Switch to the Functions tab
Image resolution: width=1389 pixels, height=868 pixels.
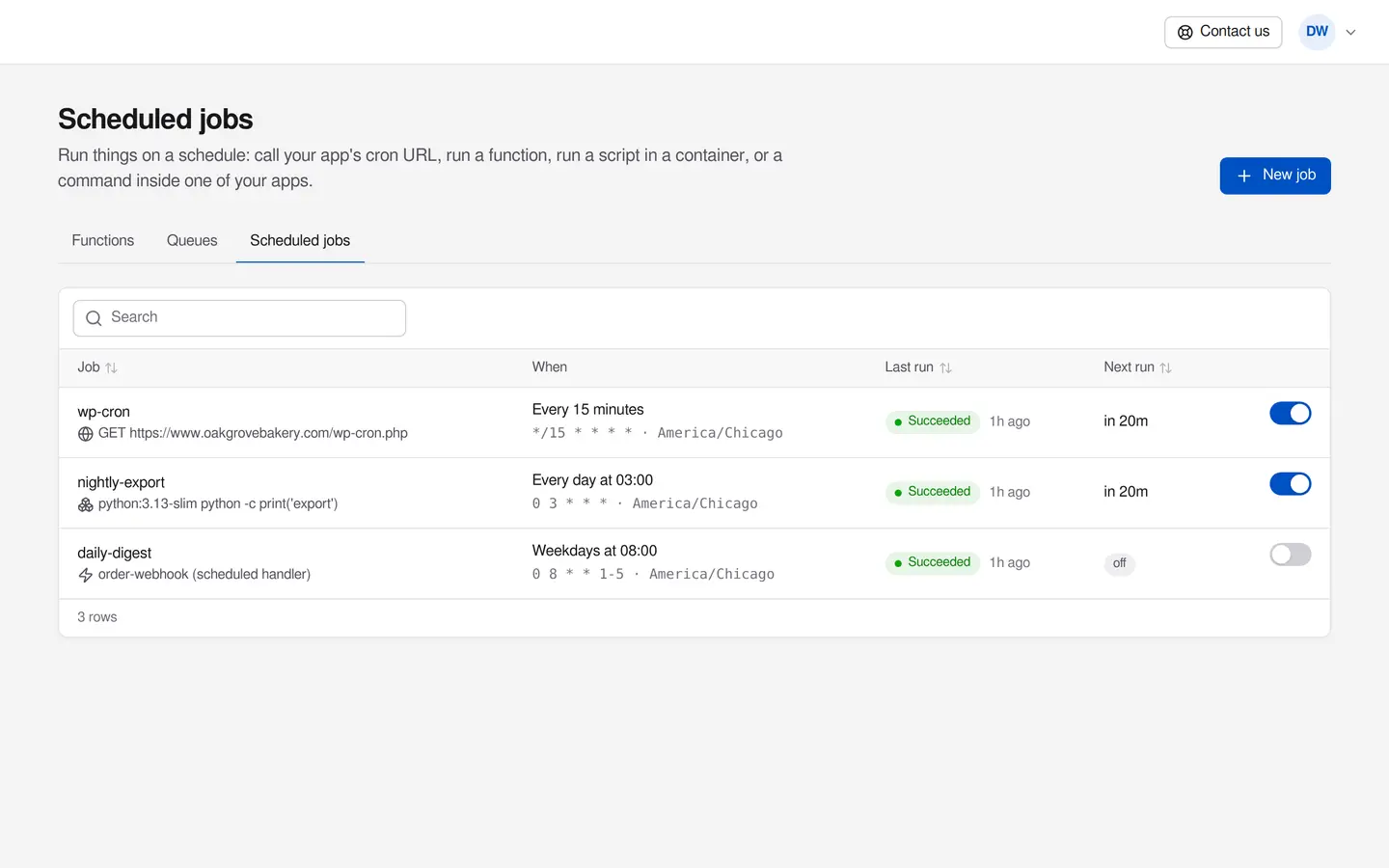(103, 240)
